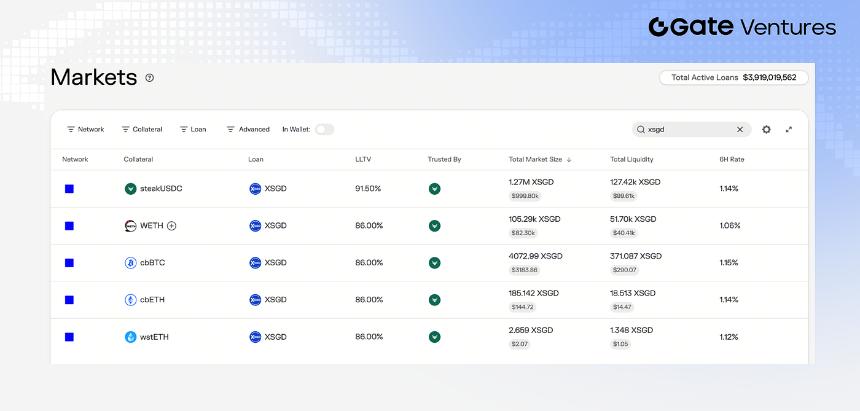Click XSGD loan icon in WETH row
This screenshot has height=411, width=860.
(255, 226)
